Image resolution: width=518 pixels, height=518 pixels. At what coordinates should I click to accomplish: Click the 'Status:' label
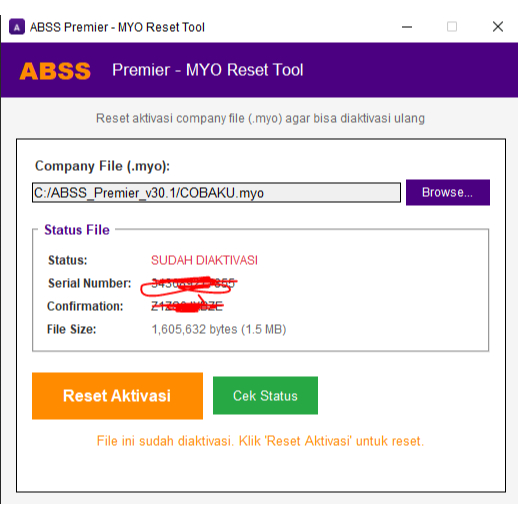click(x=68, y=260)
